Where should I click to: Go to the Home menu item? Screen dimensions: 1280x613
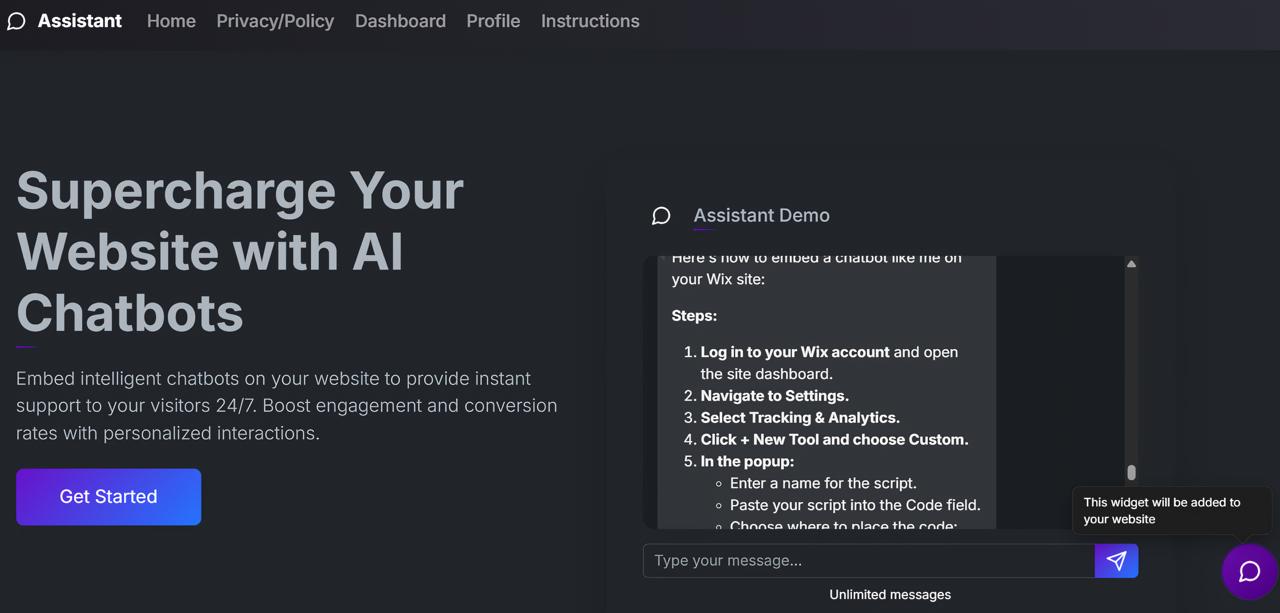coord(171,21)
